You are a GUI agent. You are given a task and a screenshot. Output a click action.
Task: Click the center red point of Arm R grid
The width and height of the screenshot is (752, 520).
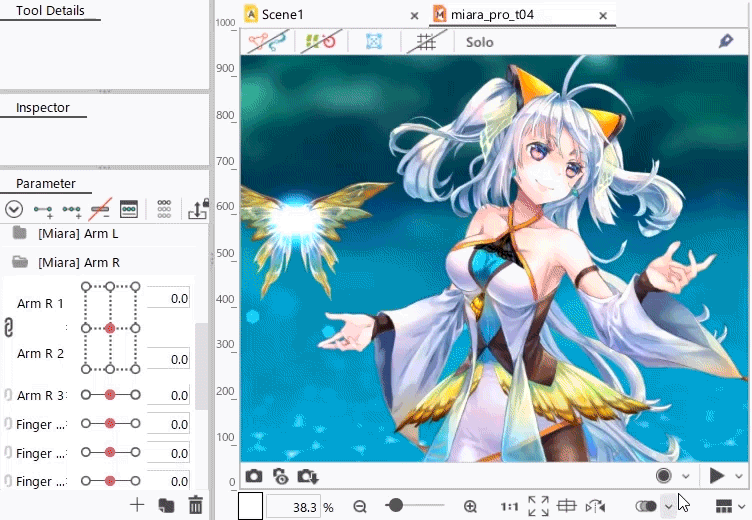click(110, 328)
